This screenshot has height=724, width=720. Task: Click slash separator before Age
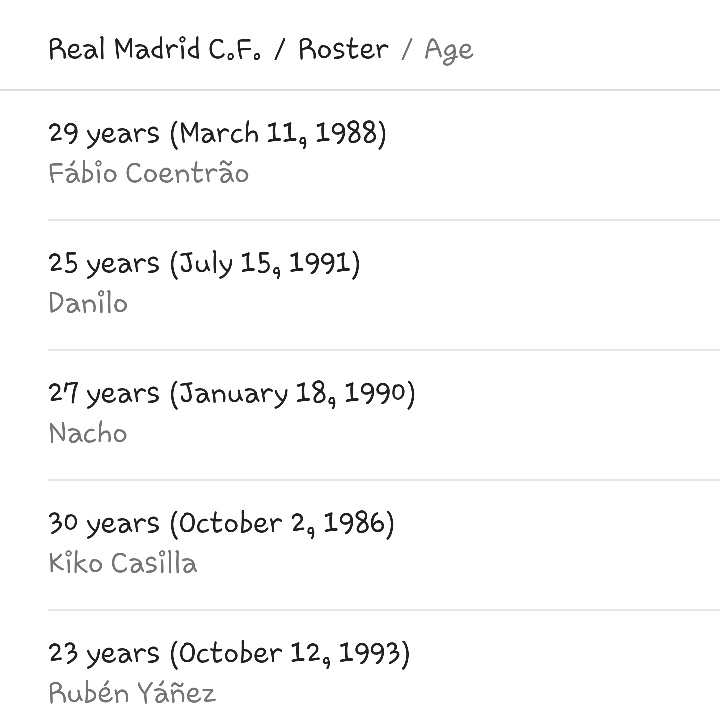click(x=406, y=49)
